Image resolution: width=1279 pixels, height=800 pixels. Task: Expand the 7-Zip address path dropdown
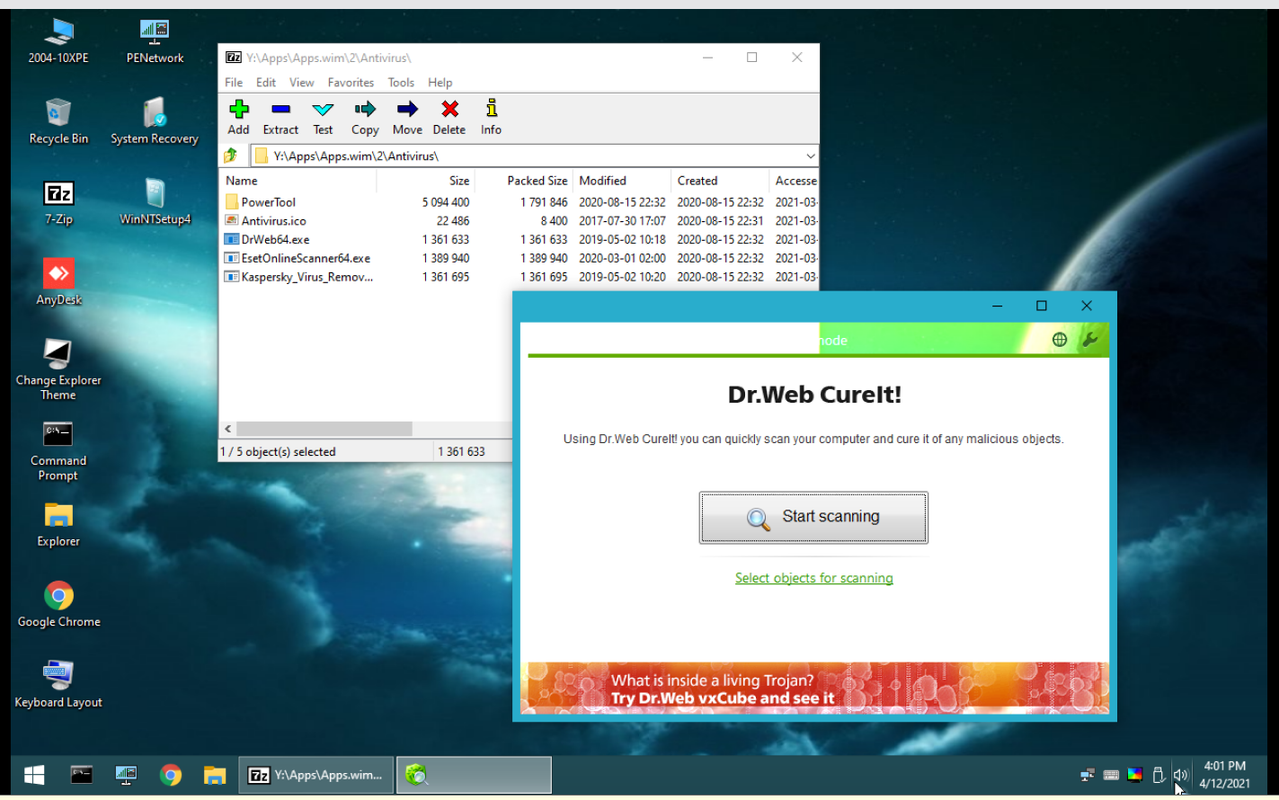pyautogui.click(x=809, y=156)
